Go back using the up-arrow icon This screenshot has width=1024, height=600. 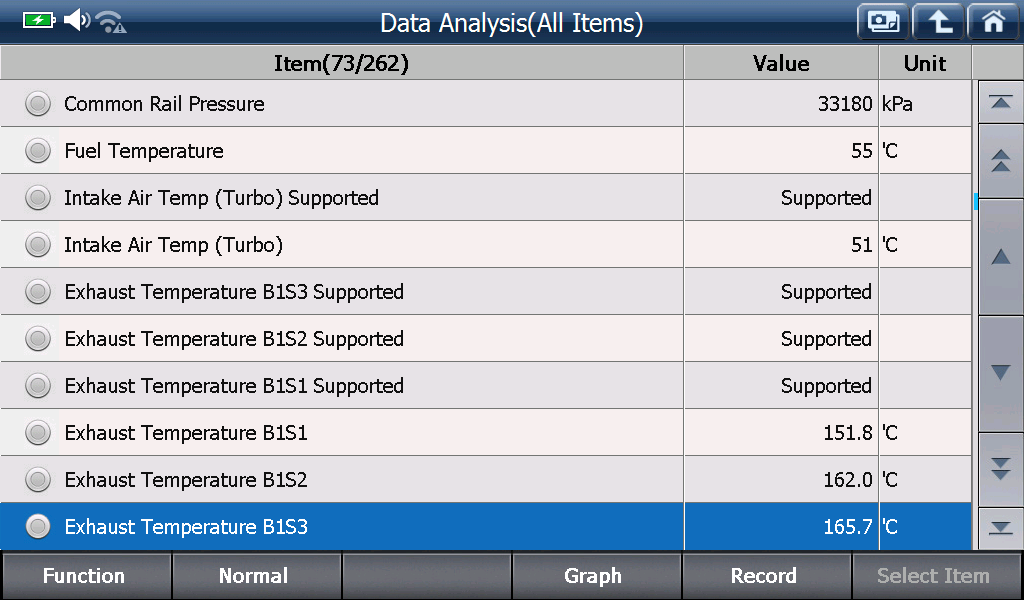938,22
